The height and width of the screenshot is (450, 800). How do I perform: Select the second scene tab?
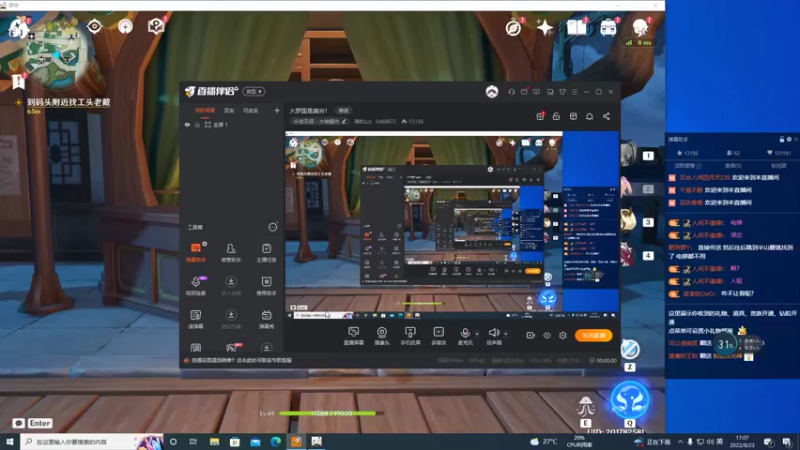click(229, 111)
